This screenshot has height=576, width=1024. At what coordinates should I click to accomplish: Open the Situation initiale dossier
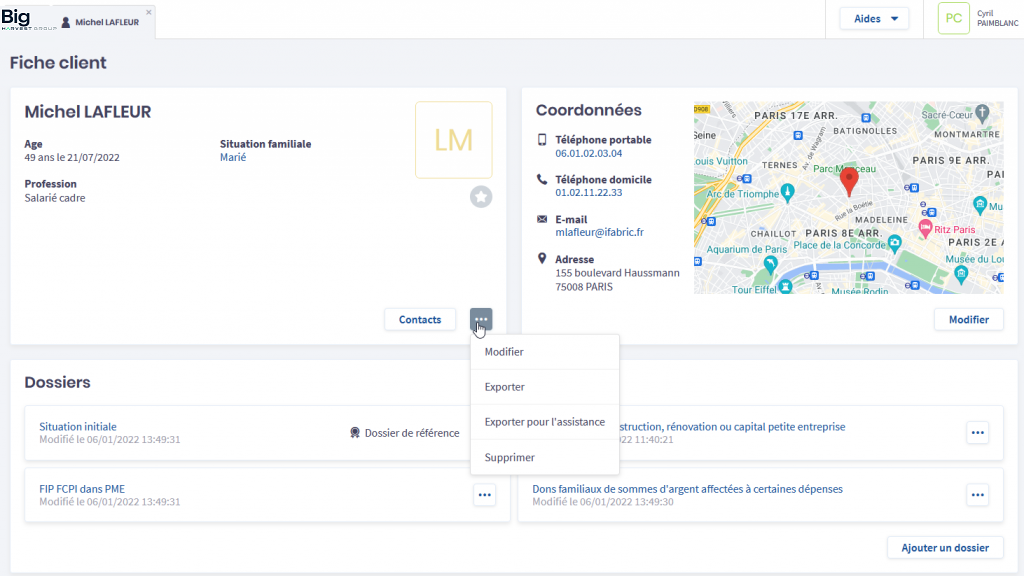click(x=78, y=426)
